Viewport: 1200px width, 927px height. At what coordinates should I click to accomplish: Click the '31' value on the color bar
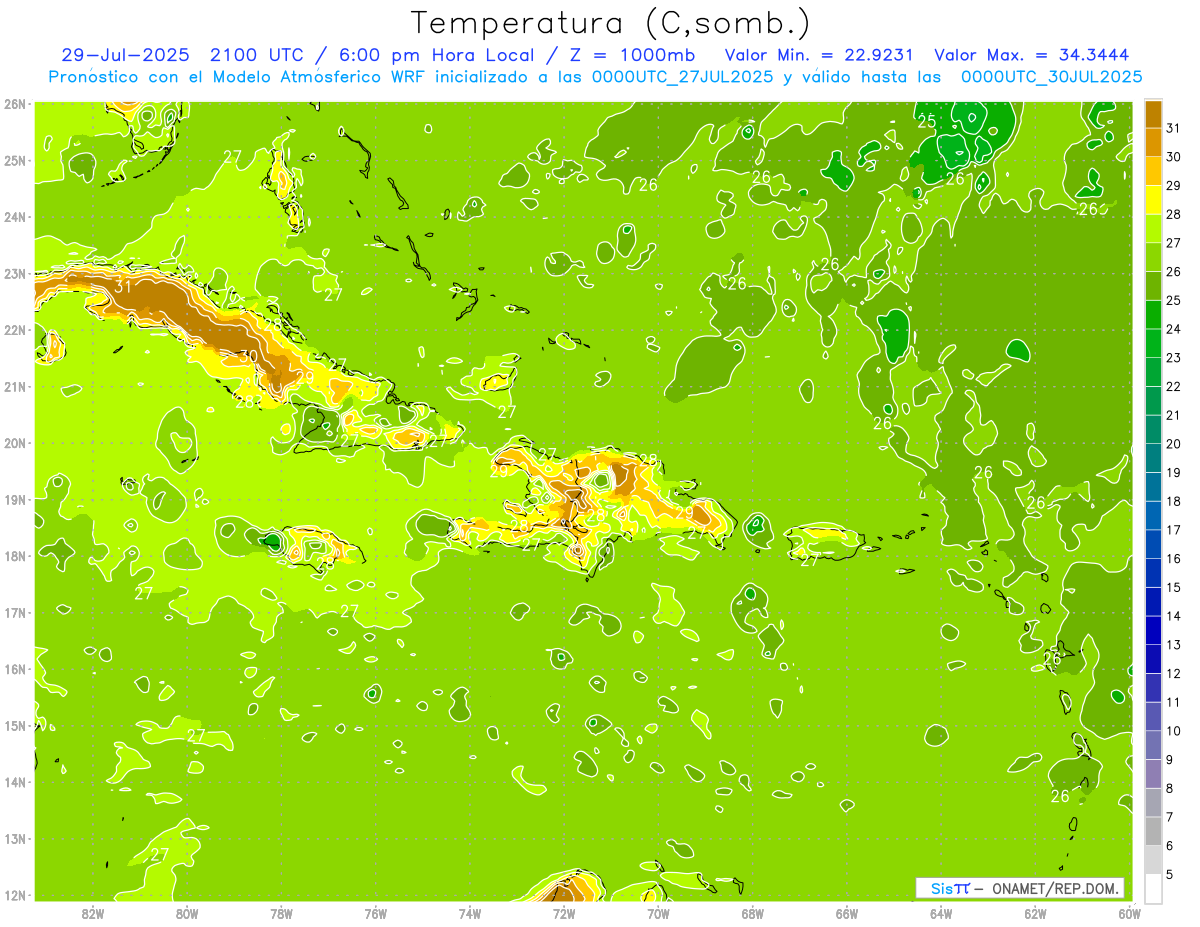click(1173, 128)
